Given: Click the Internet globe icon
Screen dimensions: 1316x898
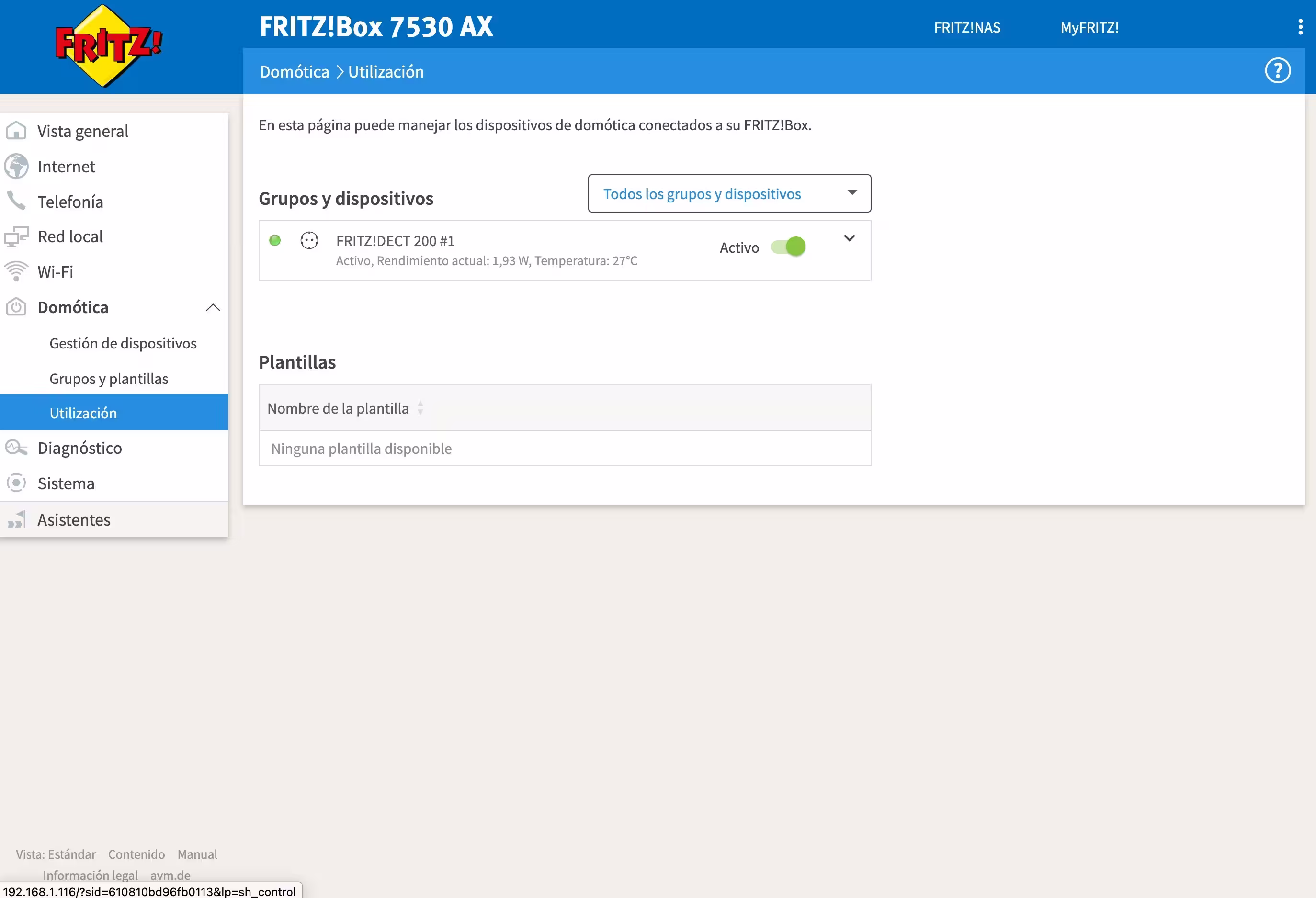Looking at the screenshot, I should click(x=16, y=167).
